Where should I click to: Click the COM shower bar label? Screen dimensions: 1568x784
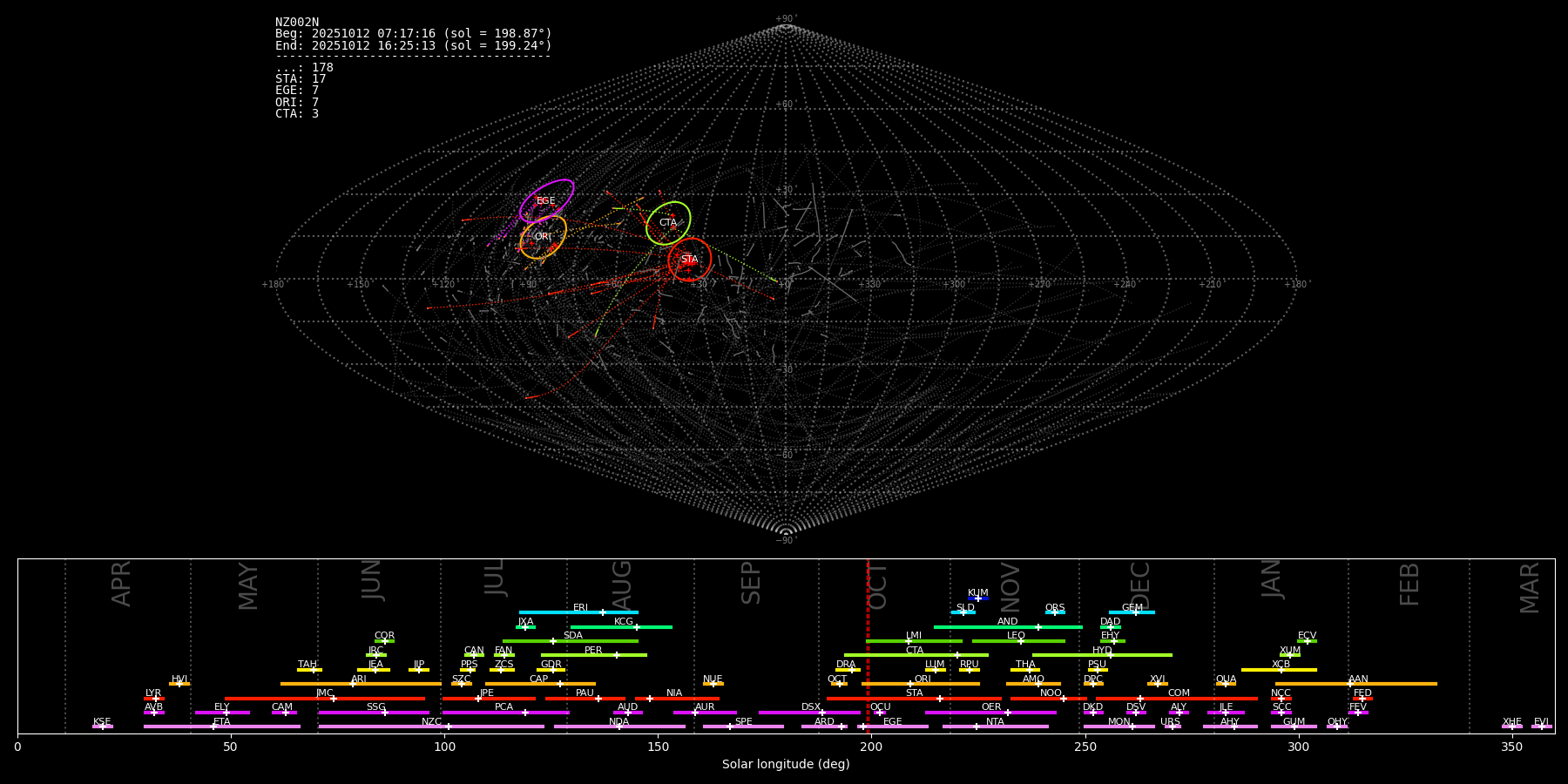click(x=1179, y=693)
